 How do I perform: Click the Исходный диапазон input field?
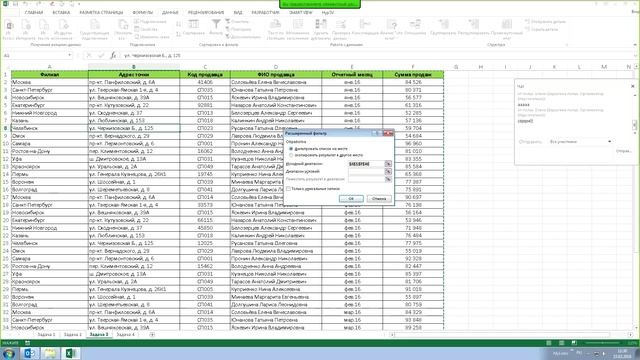pyautogui.click(x=367, y=164)
